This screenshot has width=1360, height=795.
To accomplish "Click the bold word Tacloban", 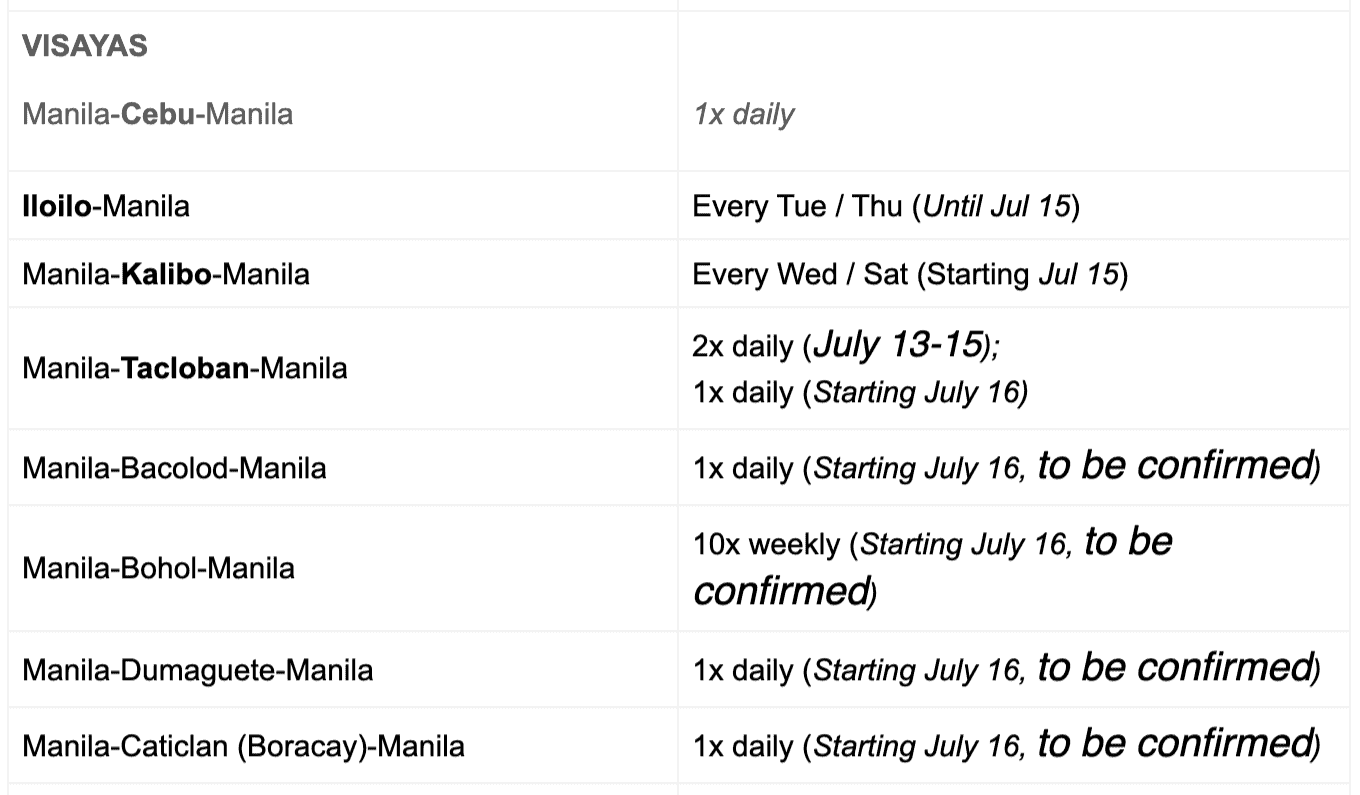I will [185, 368].
